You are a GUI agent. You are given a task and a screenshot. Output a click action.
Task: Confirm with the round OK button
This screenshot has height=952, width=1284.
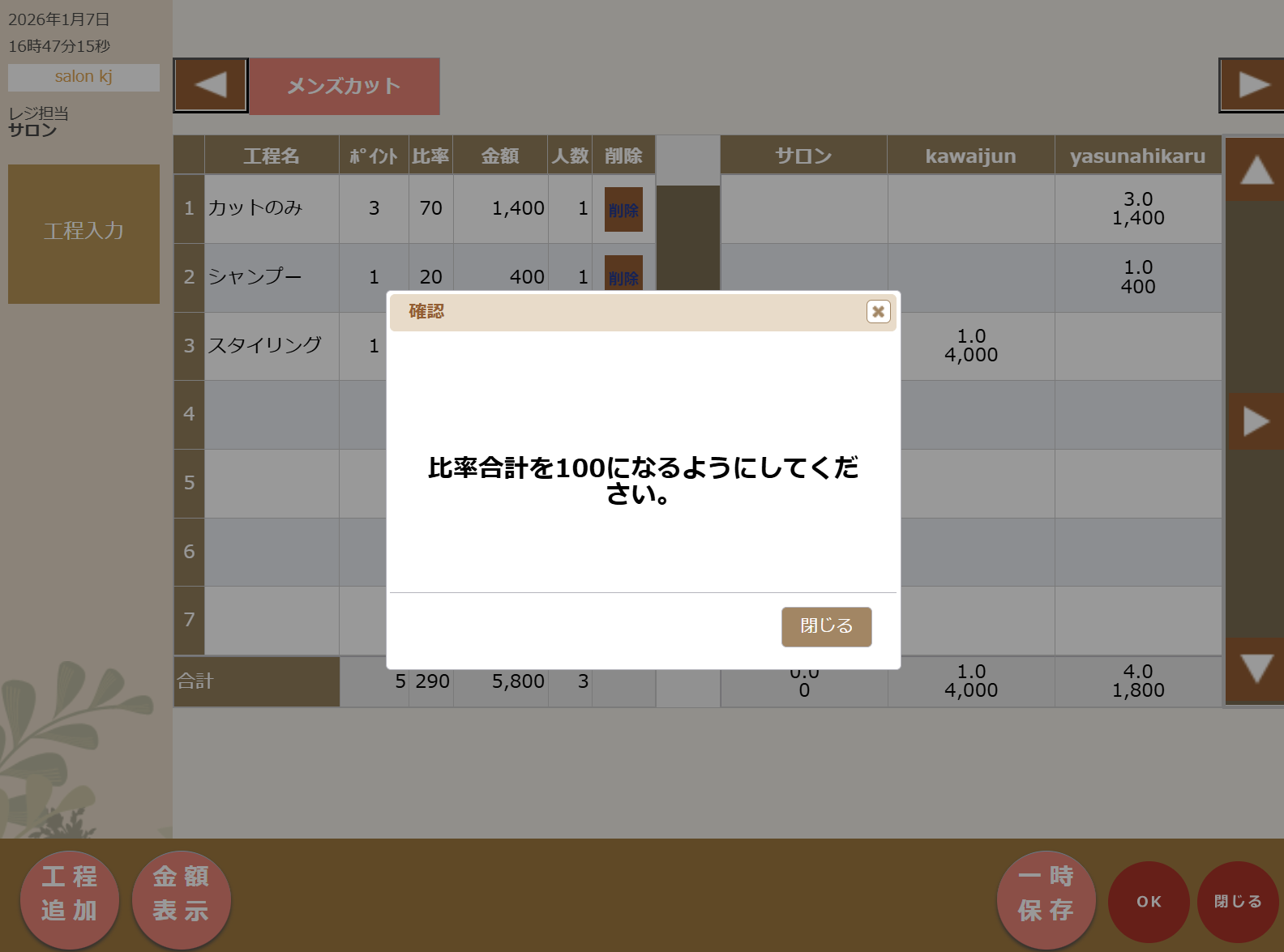(1148, 902)
